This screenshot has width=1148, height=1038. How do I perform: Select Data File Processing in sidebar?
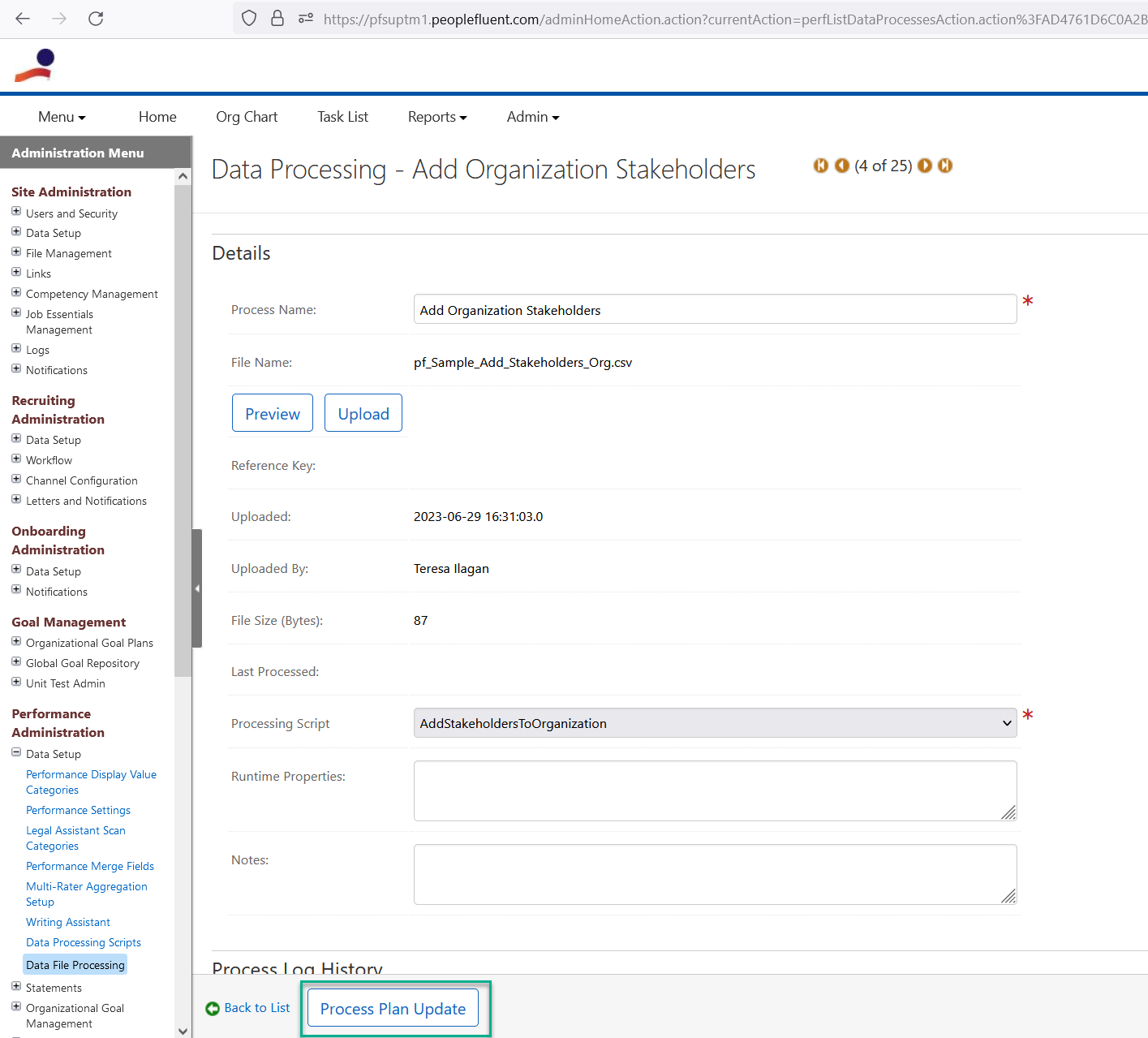click(75, 965)
